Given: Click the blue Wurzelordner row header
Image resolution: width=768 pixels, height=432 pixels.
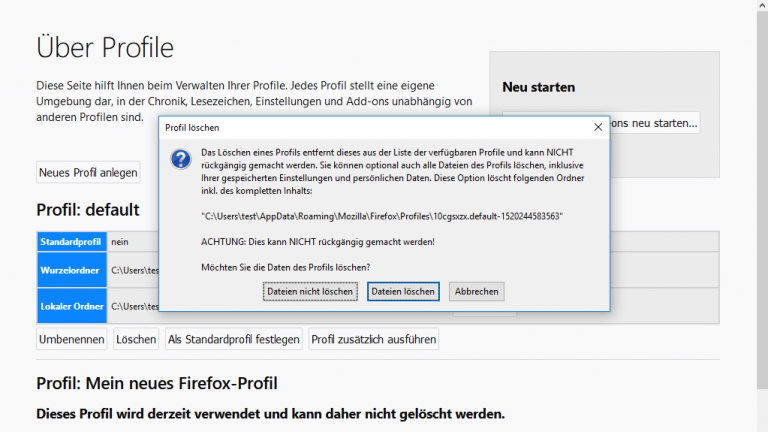Looking at the screenshot, I should [71, 270].
